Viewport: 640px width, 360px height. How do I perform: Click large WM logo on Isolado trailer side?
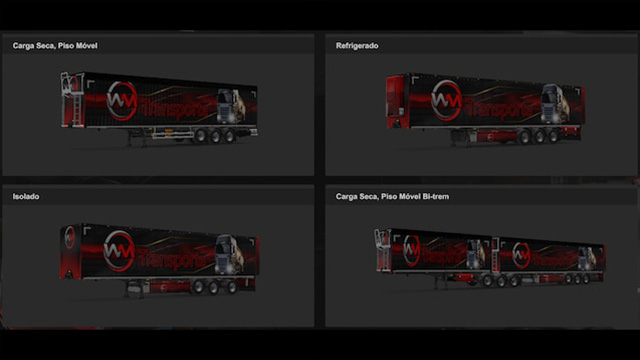tap(119, 251)
